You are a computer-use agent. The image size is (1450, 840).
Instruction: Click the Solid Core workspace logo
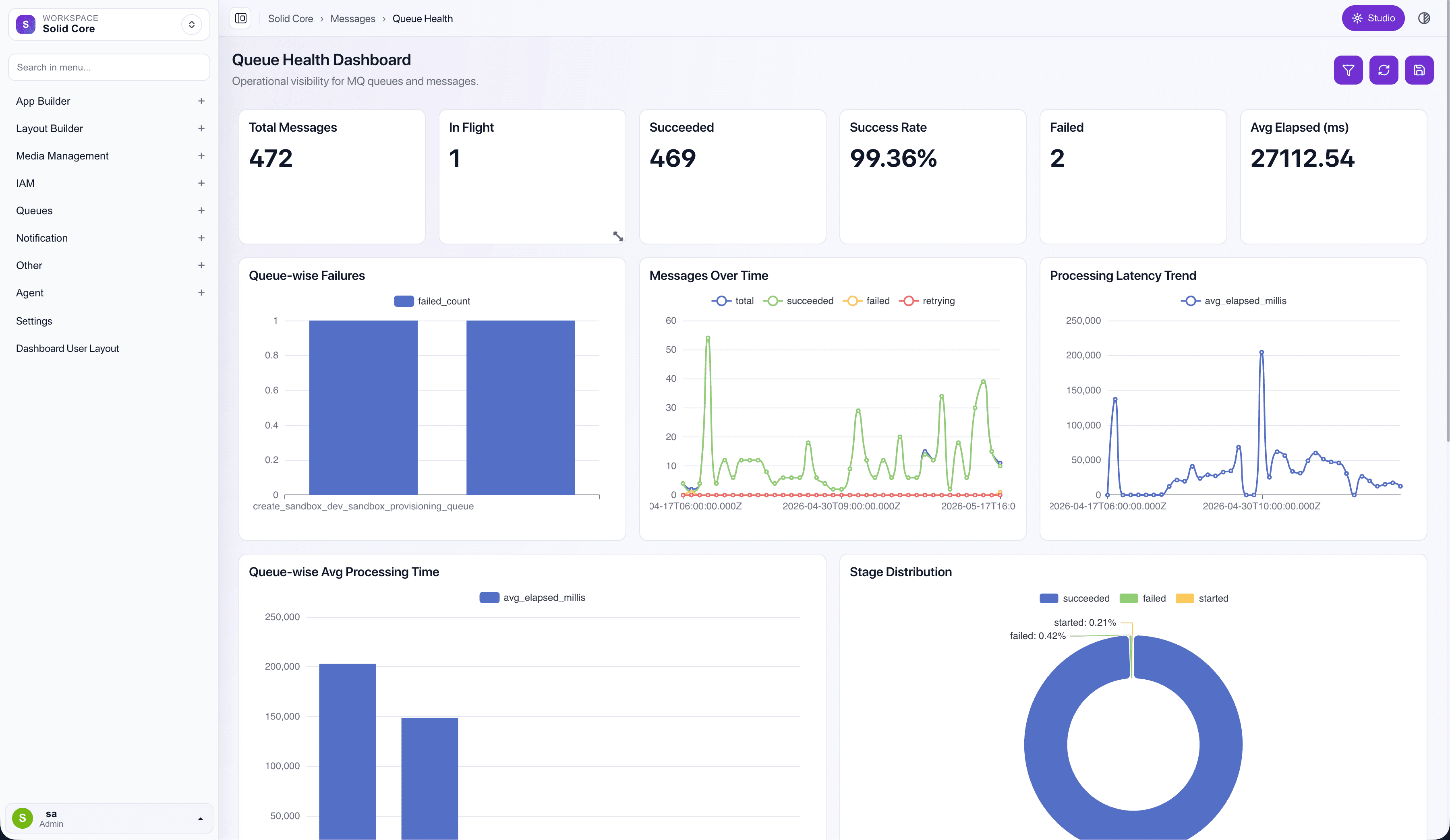tap(25, 24)
